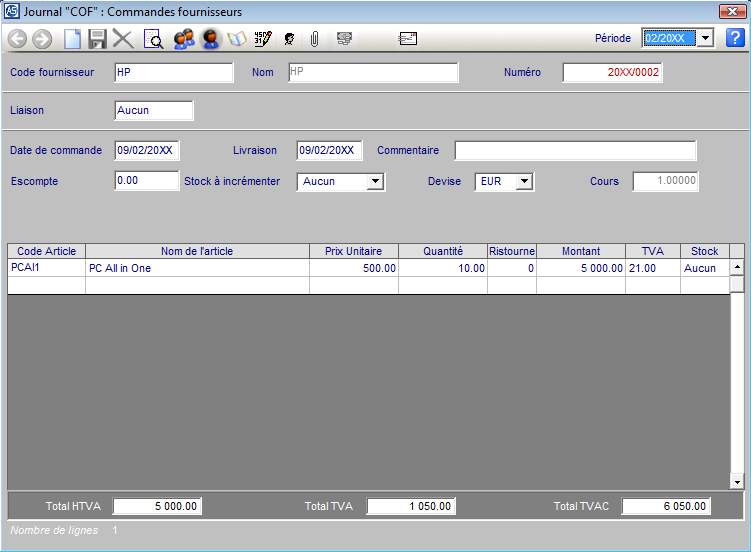Click the Commentaire text field
Screen dimensions: 751x552
coord(575,150)
